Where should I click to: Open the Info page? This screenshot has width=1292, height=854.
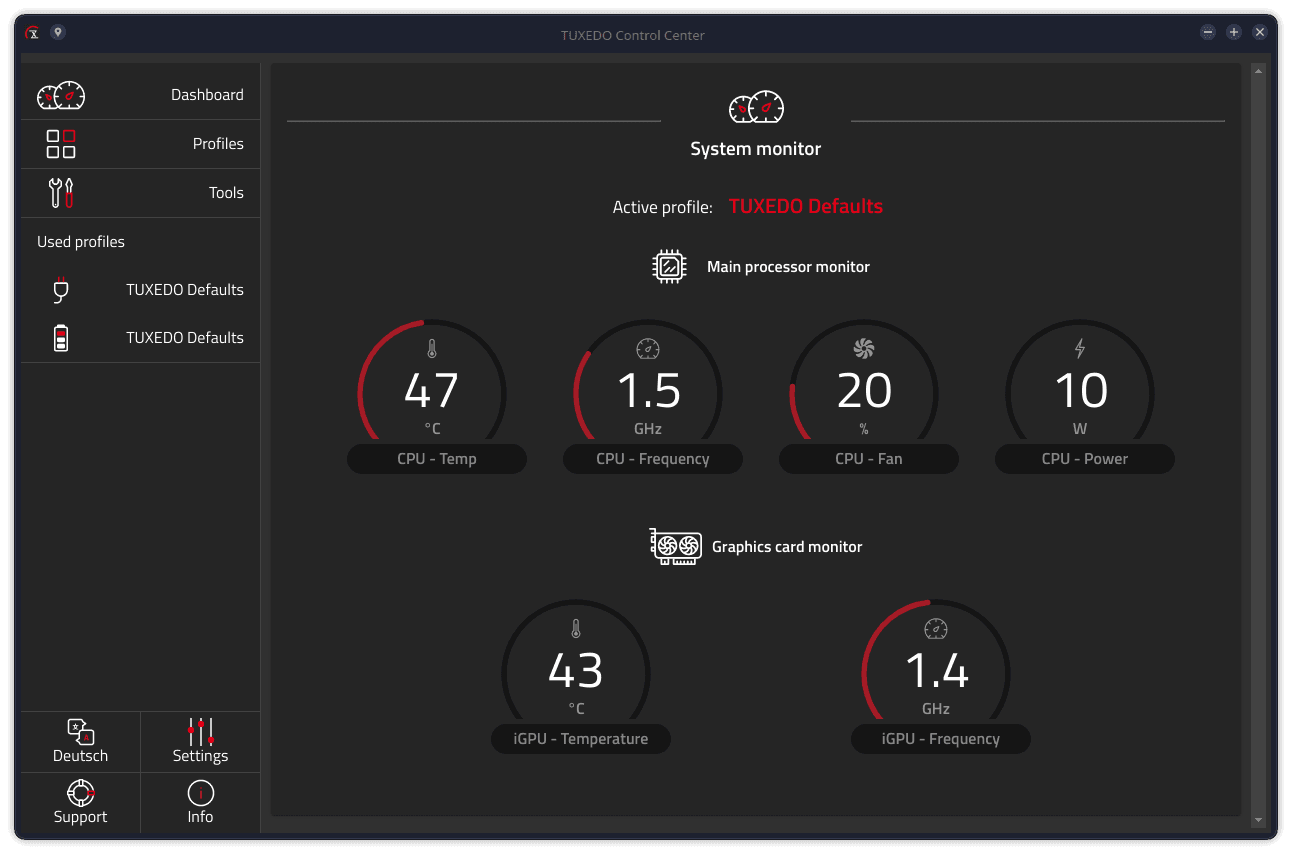pyautogui.click(x=200, y=803)
